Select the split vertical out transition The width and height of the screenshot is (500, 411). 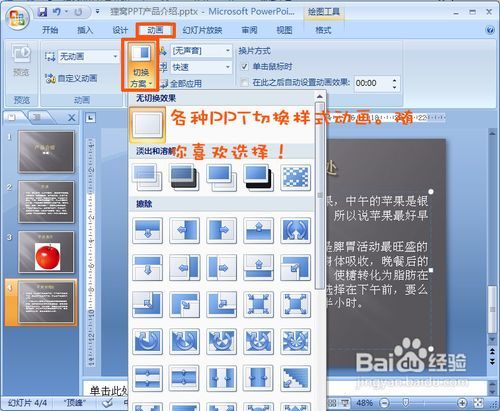pos(258,378)
